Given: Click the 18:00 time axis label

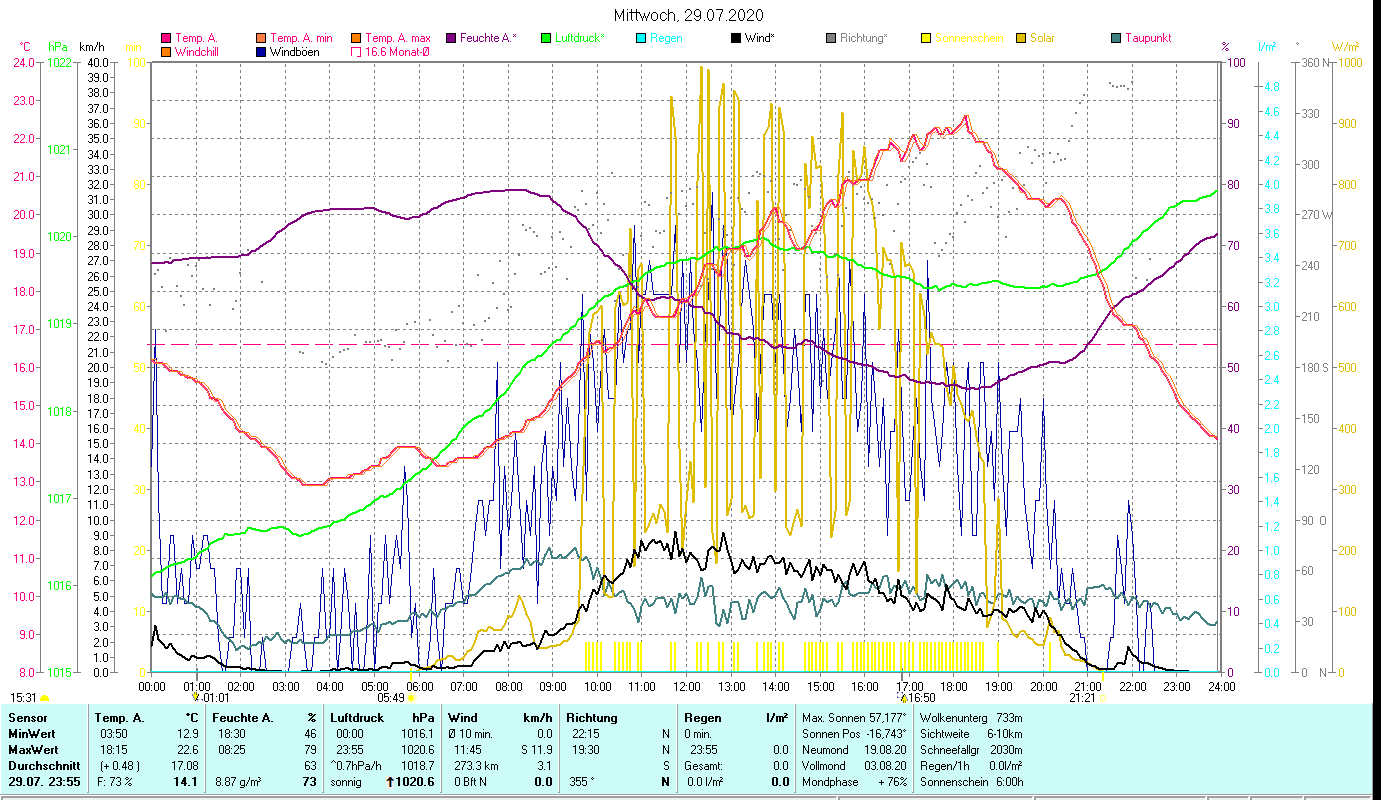Looking at the screenshot, I should [x=954, y=686].
